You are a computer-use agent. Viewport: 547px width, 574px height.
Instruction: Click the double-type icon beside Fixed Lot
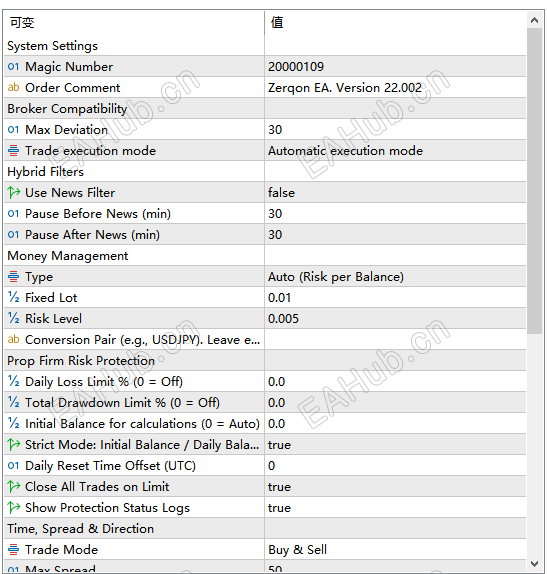tap(14, 297)
